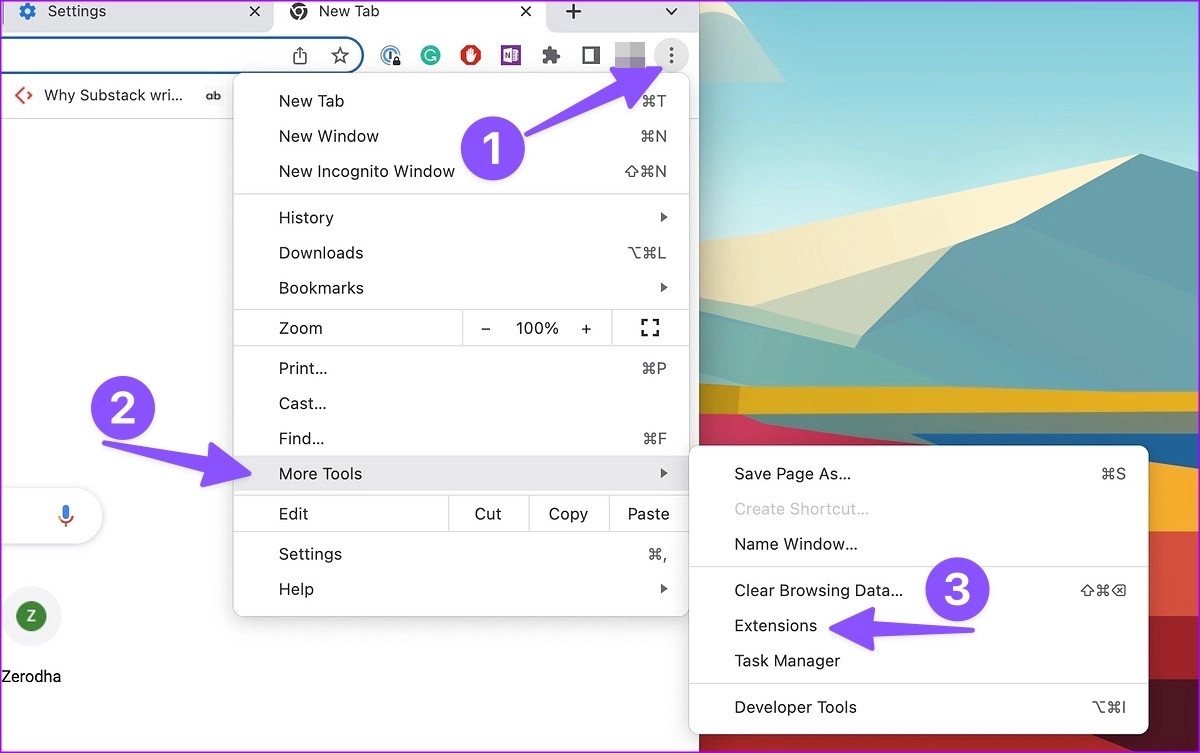
Task: Open the tab search dropdown arrow
Action: point(671,12)
